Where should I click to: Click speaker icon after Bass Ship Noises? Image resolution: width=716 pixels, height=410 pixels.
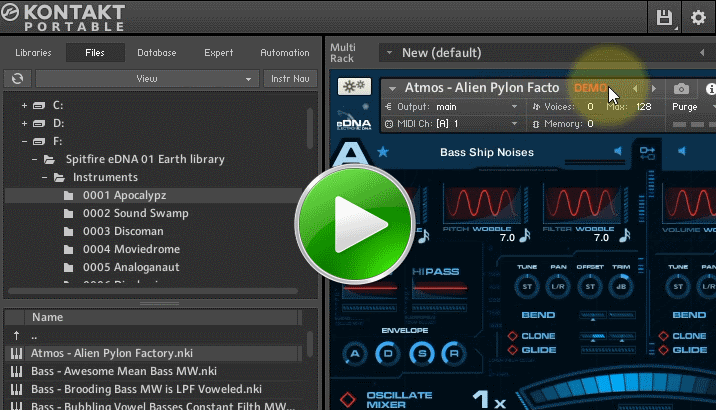click(x=617, y=152)
